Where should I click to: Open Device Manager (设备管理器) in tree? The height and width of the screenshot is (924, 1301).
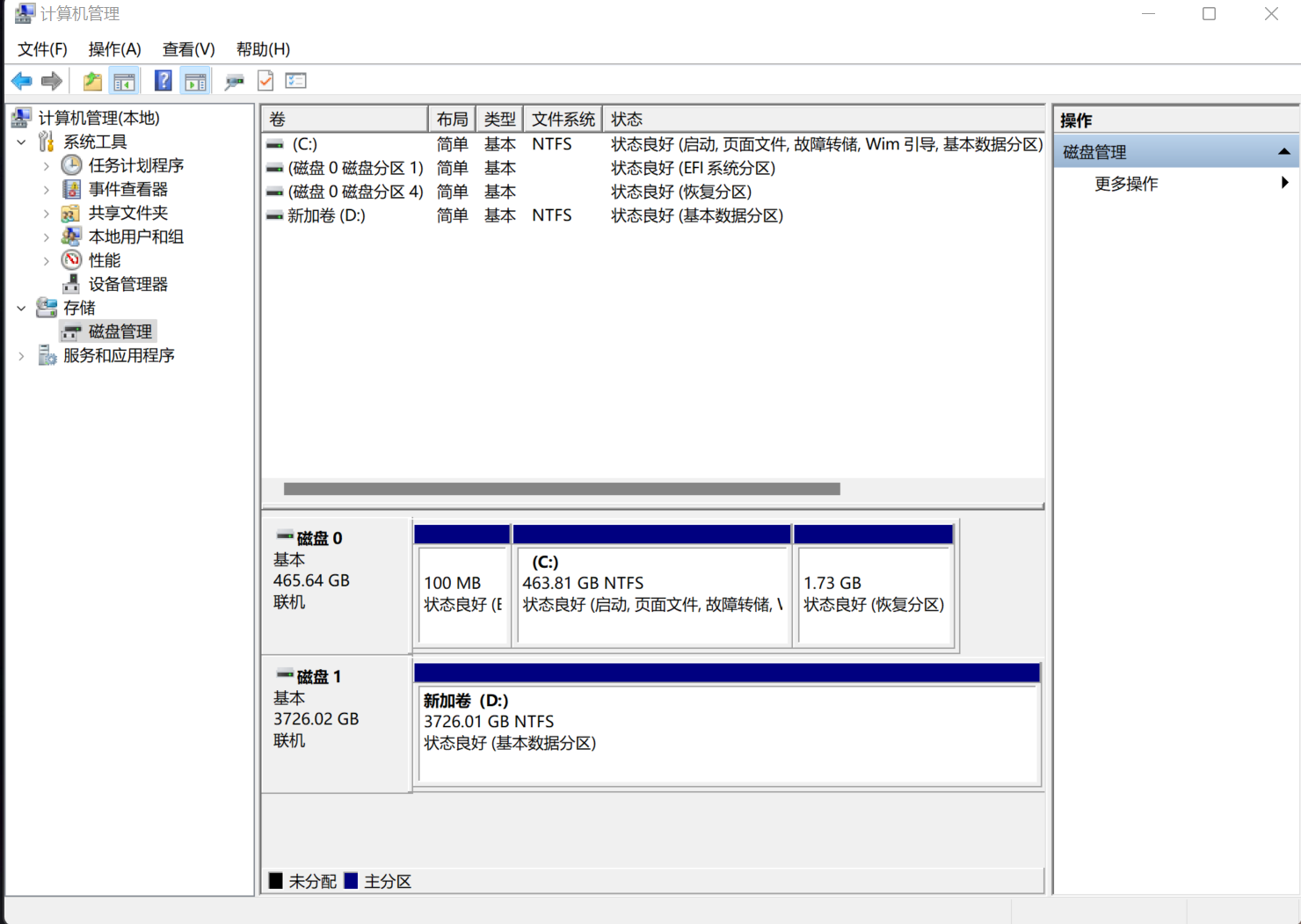(x=127, y=284)
